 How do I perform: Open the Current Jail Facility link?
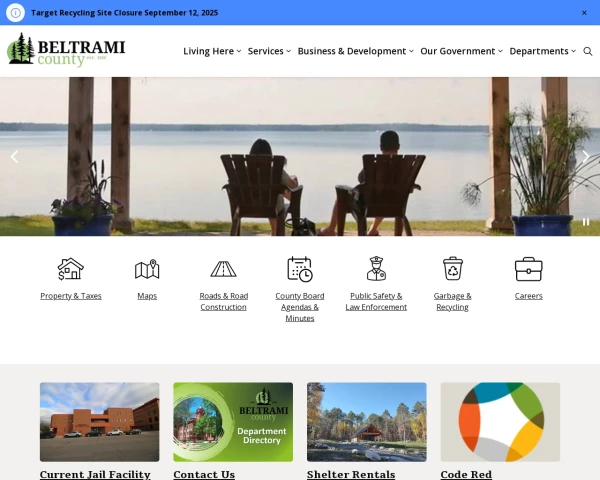(x=95, y=474)
